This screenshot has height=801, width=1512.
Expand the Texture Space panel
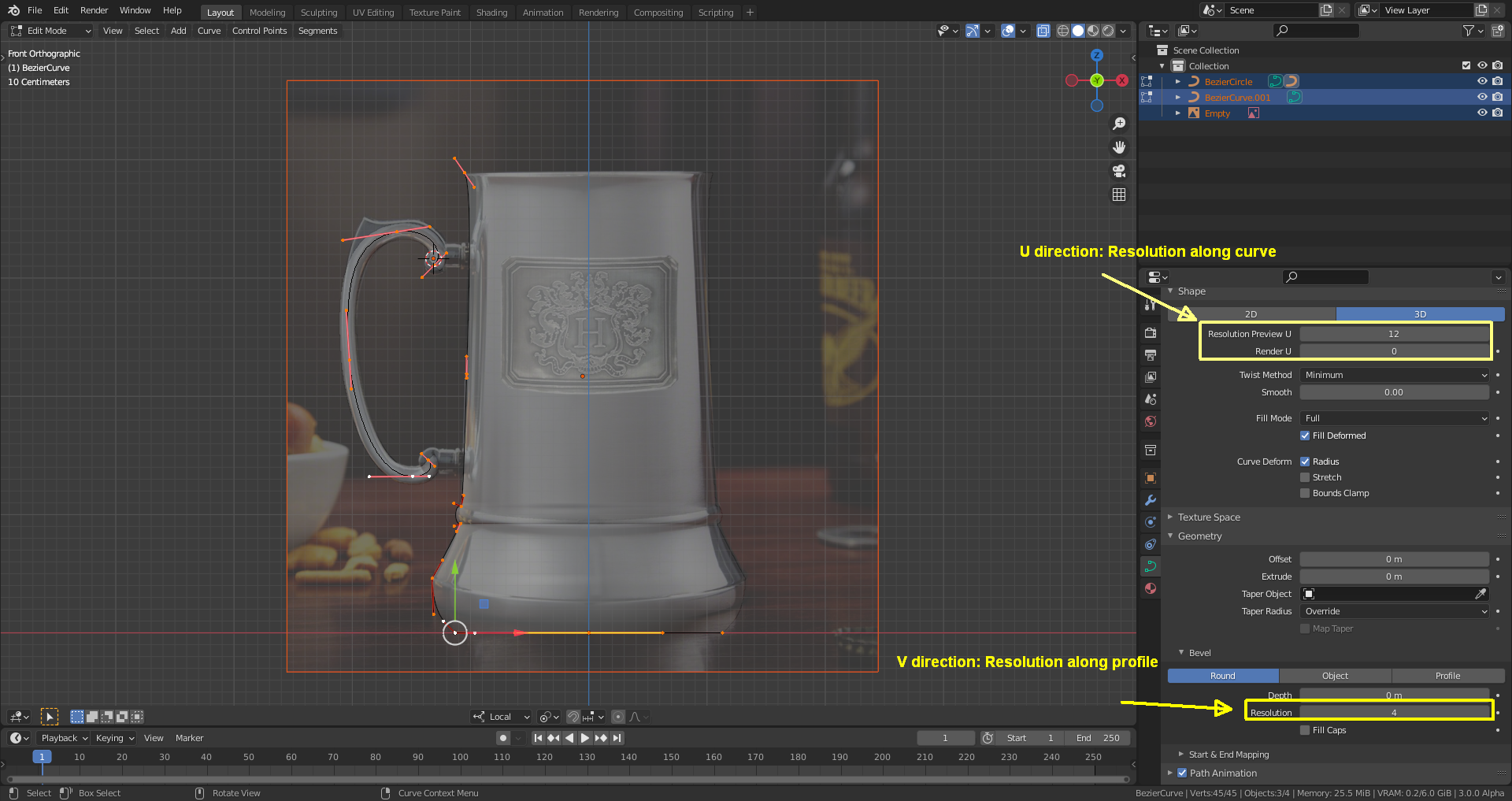pyautogui.click(x=1169, y=517)
